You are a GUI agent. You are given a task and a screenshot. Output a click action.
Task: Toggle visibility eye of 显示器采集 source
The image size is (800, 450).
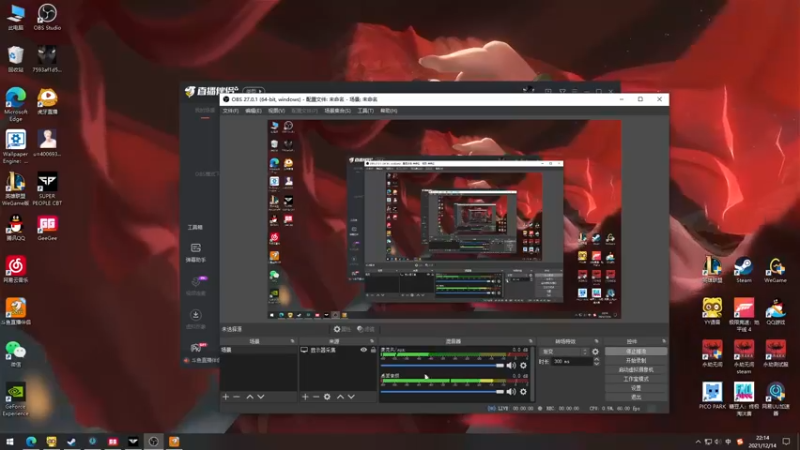[x=363, y=350]
